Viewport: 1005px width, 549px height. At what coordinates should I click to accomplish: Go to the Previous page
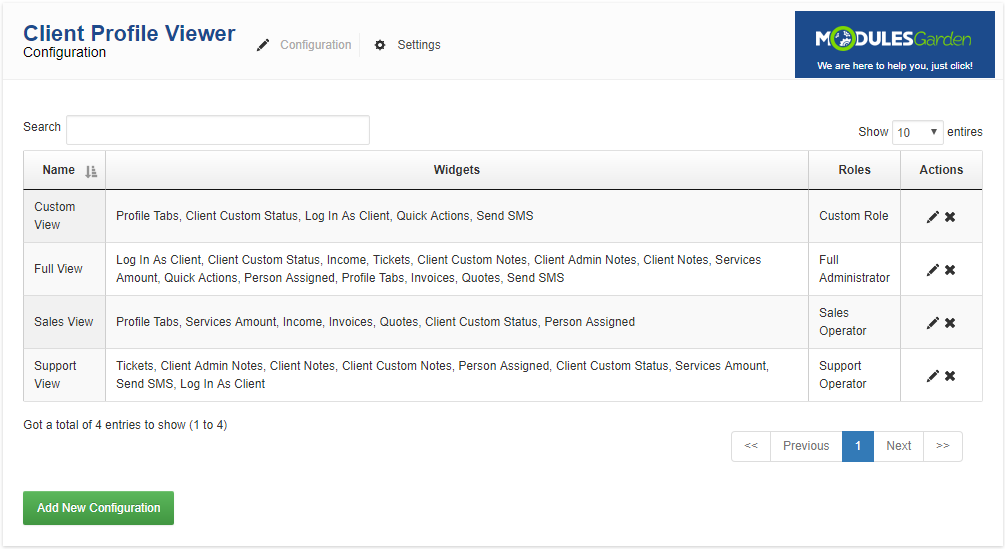click(806, 446)
